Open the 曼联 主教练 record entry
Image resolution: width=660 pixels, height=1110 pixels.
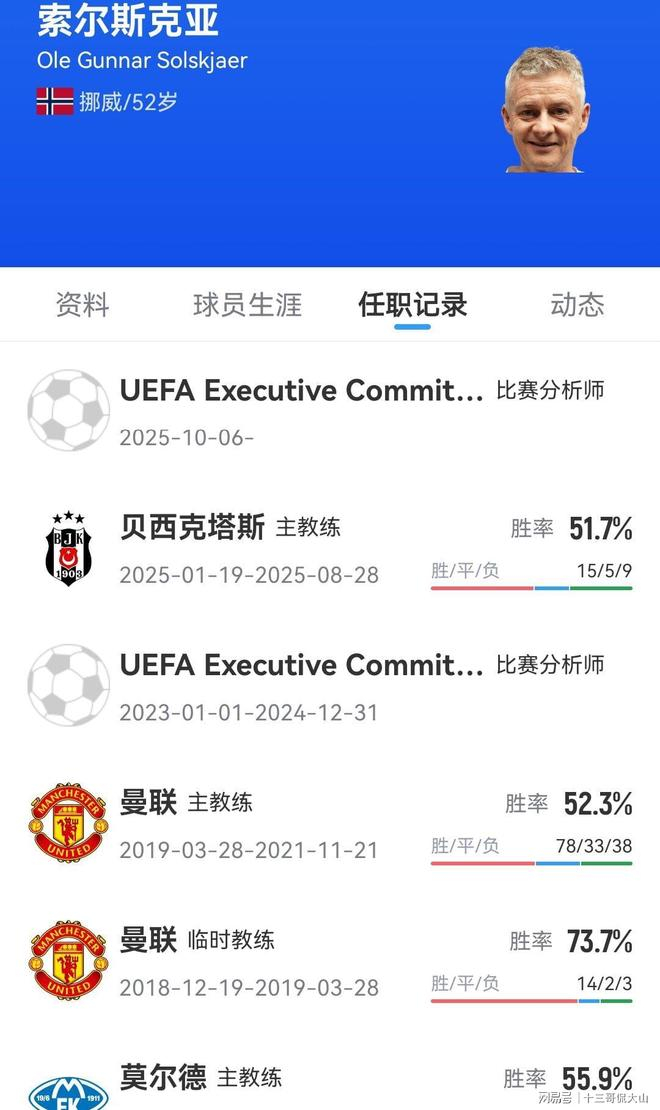pyautogui.click(x=148, y=802)
